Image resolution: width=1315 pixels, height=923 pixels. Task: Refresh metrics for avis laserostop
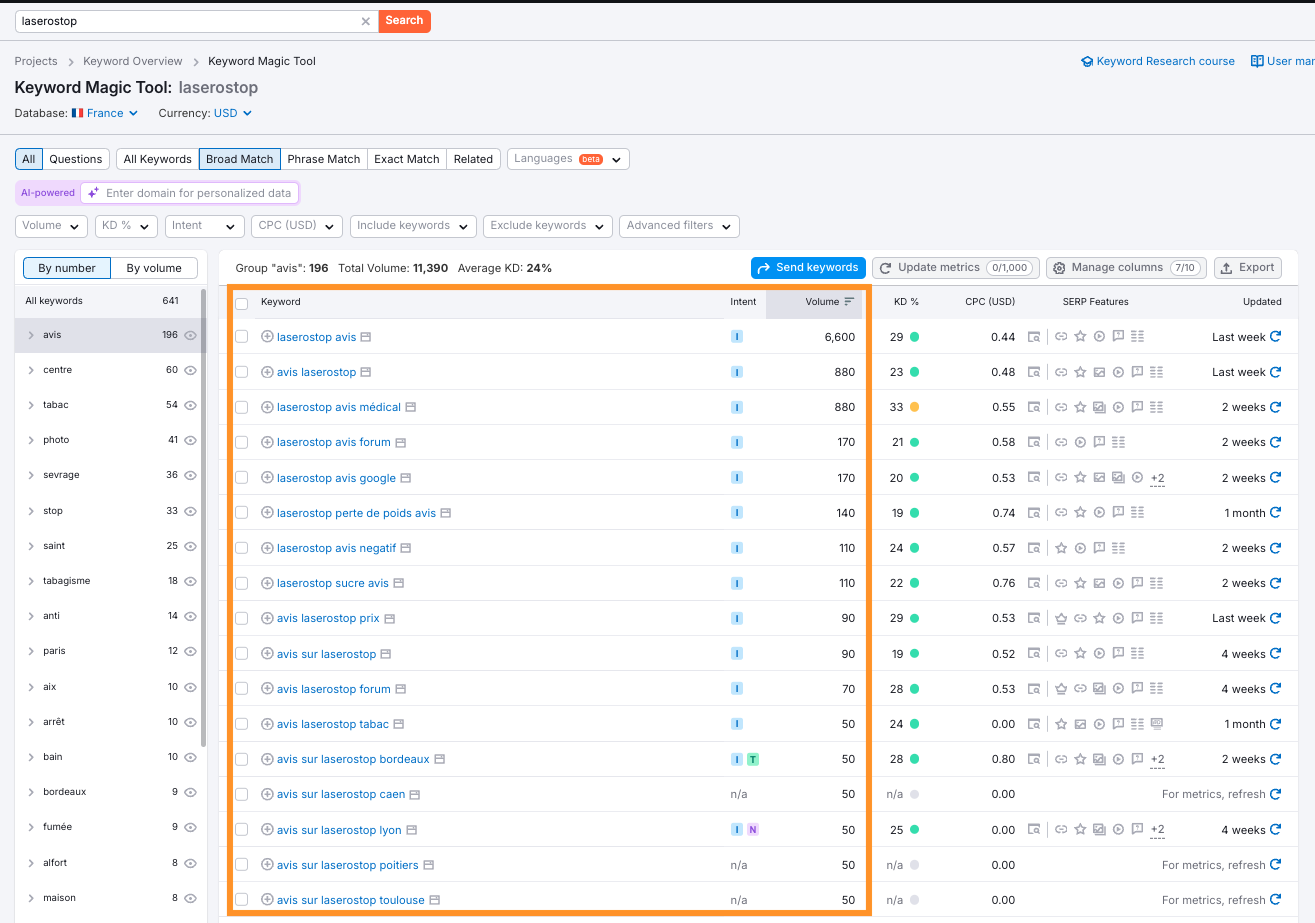1275,372
